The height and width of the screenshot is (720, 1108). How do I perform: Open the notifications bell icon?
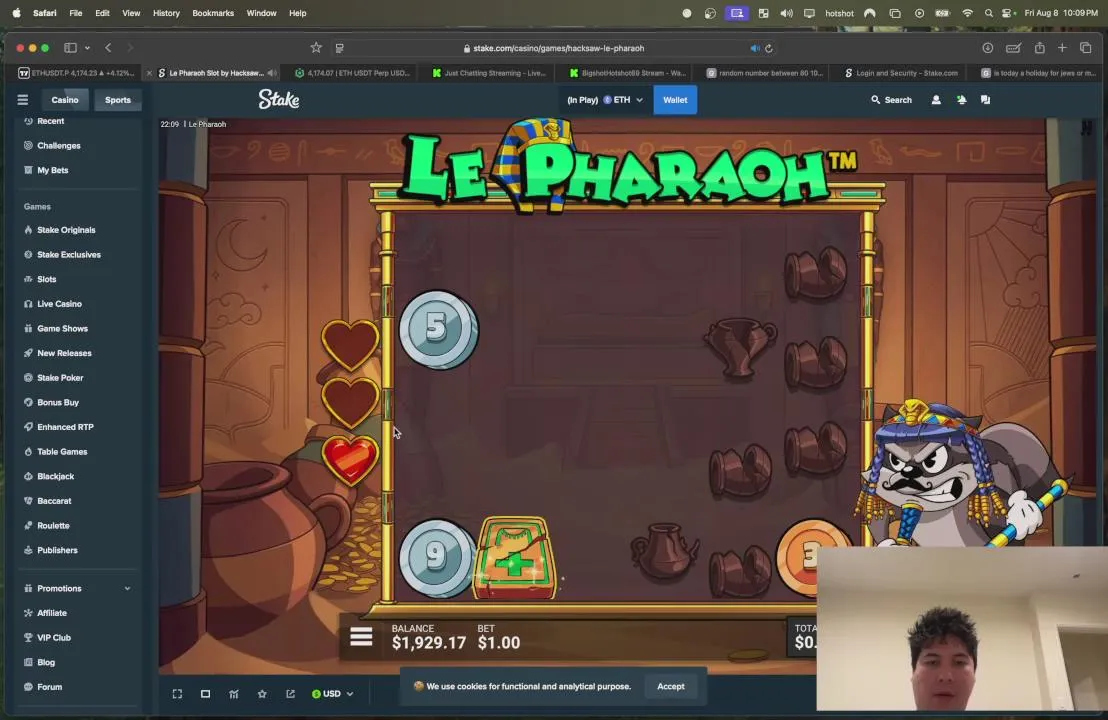click(961, 100)
